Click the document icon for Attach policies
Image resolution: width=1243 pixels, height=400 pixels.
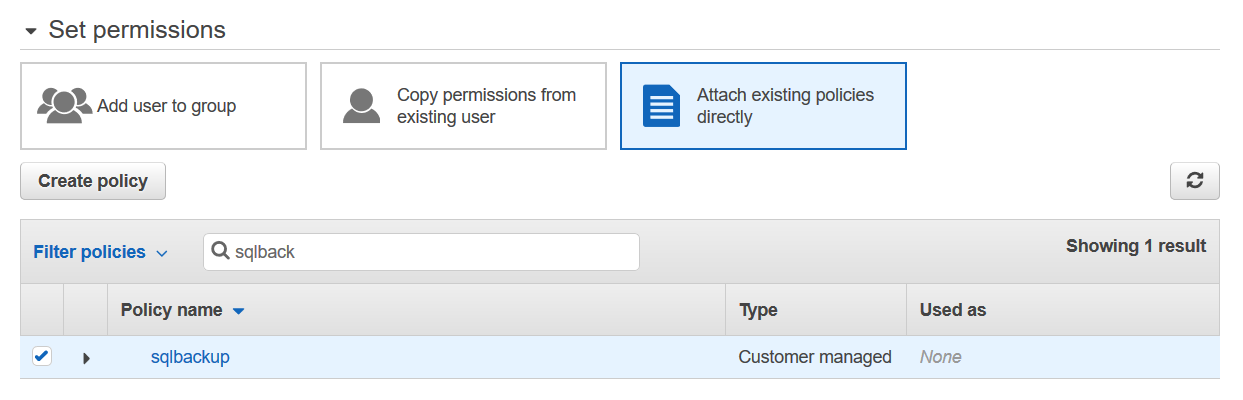click(661, 105)
